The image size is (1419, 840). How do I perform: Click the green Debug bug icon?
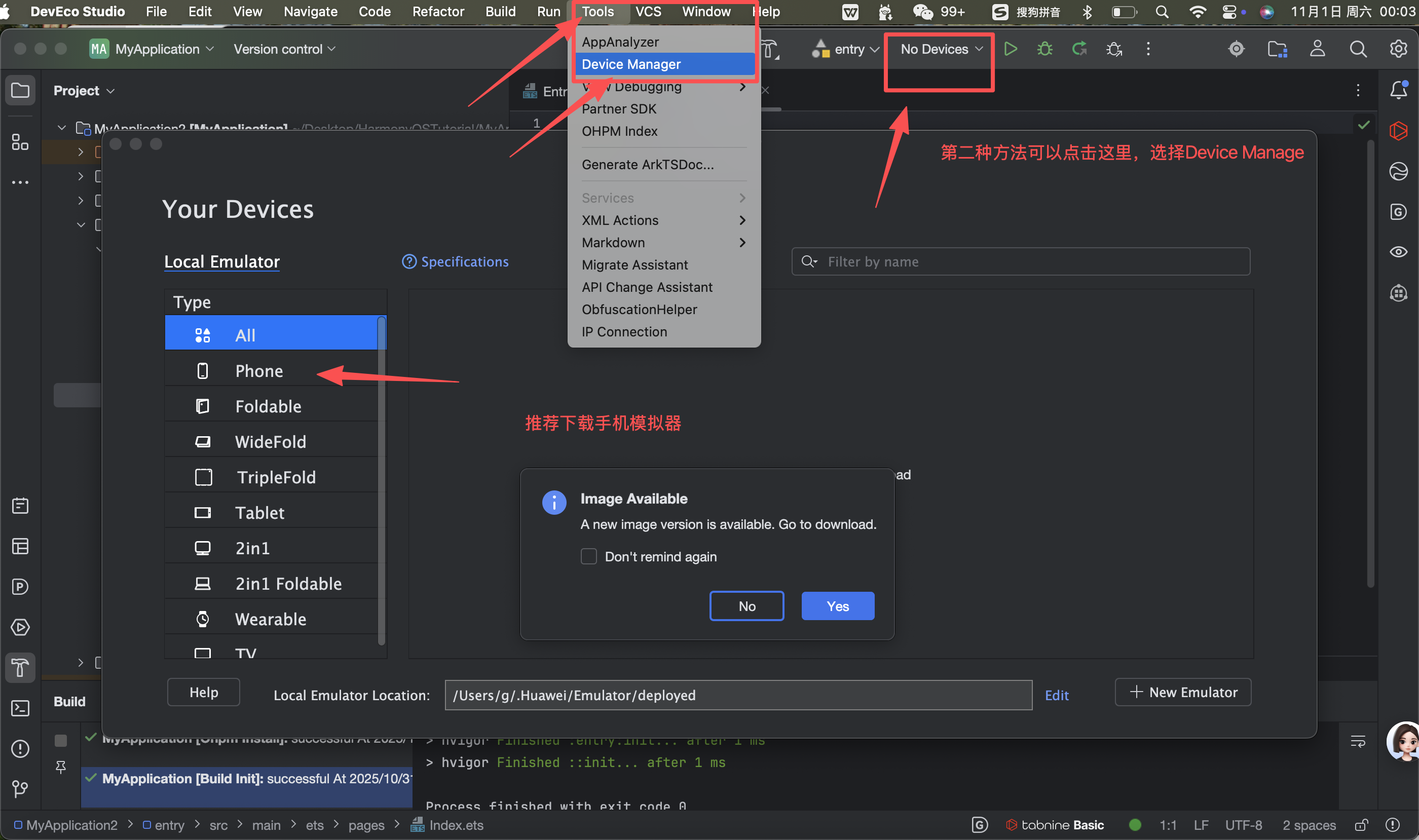coord(1044,49)
